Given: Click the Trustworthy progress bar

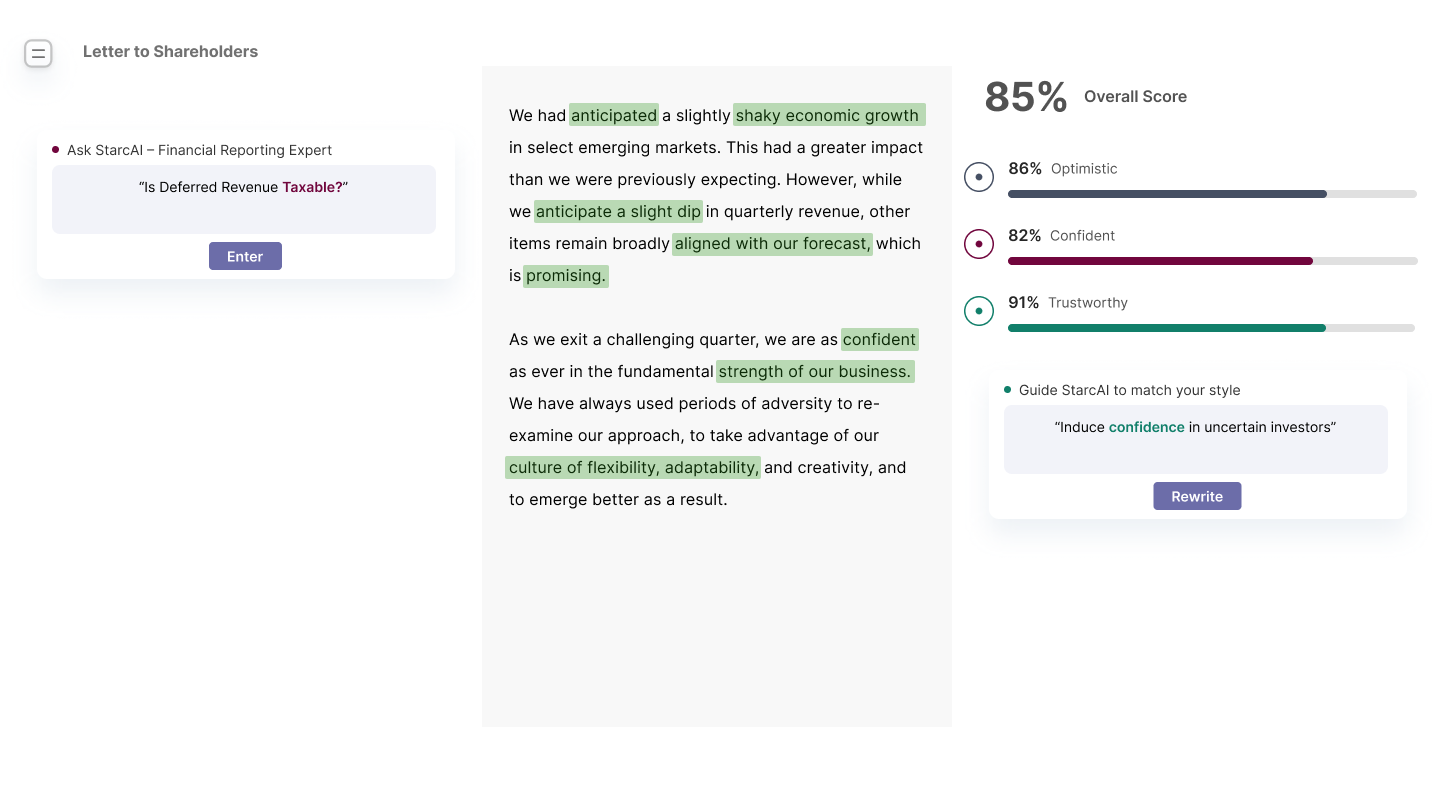Looking at the screenshot, I should click(1212, 328).
